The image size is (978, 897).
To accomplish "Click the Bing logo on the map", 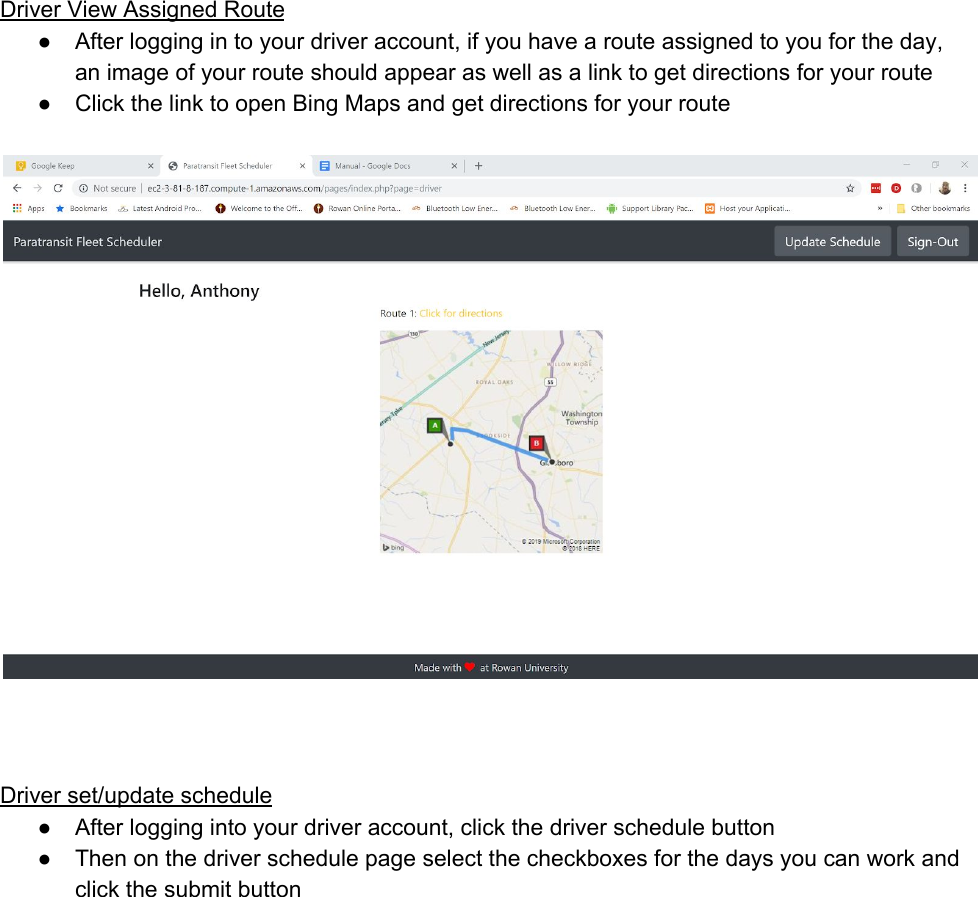I will (x=394, y=547).
